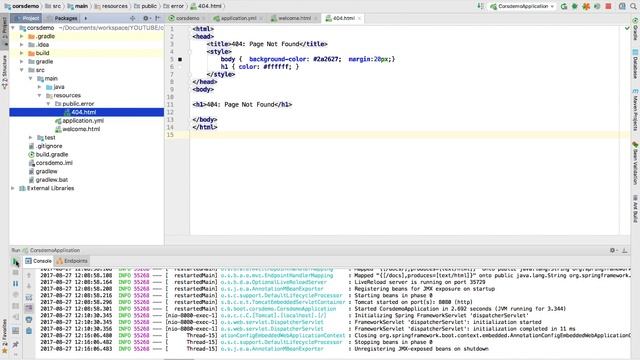Open the Console tab in Run panel
The width and height of the screenshot is (640, 360).
coord(38,261)
